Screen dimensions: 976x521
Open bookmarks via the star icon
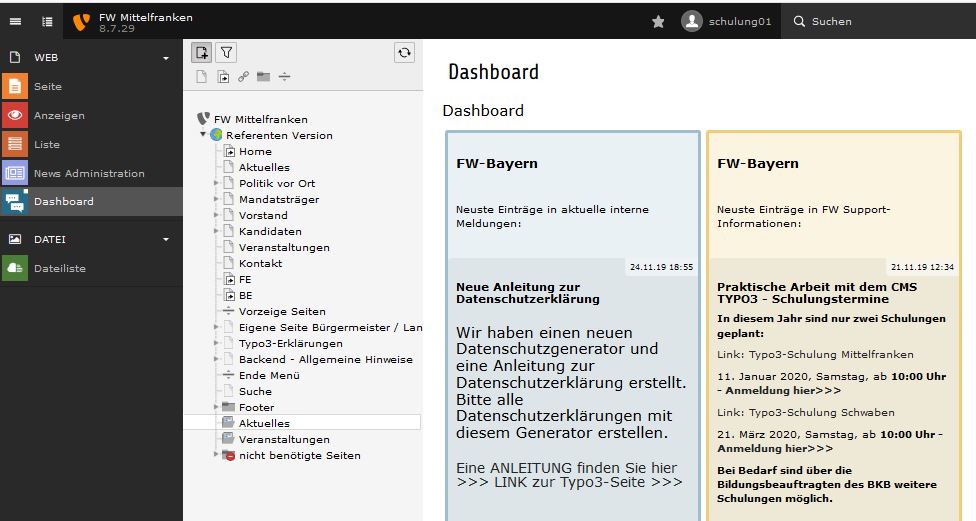pos(658,22)
